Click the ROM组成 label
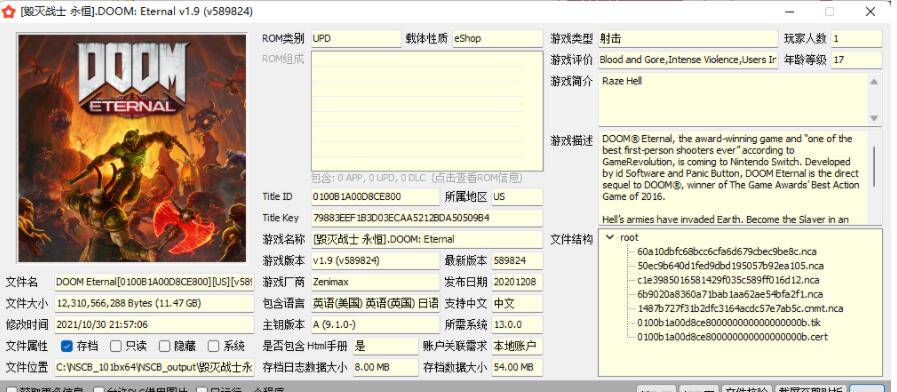Screen dimensions: 897x392 click(x=283, y=58)
